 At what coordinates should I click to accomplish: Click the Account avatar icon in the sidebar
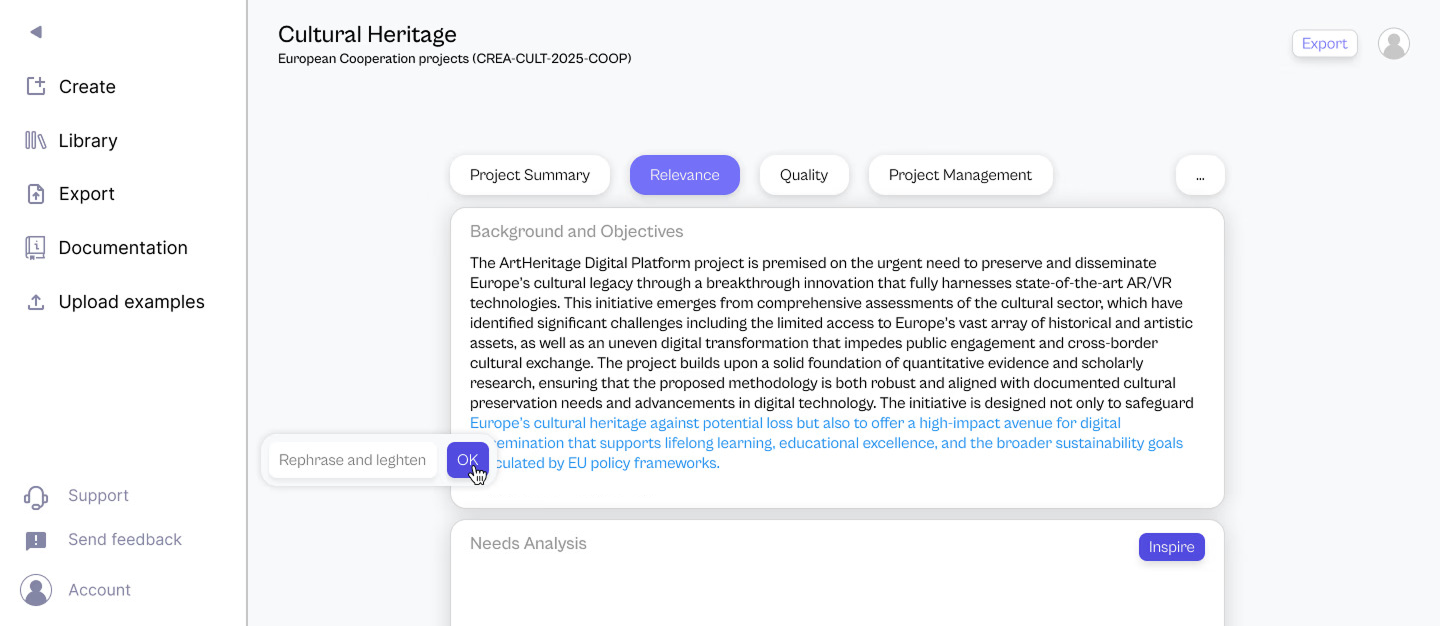pyautogui.click(x=36, y=590)
